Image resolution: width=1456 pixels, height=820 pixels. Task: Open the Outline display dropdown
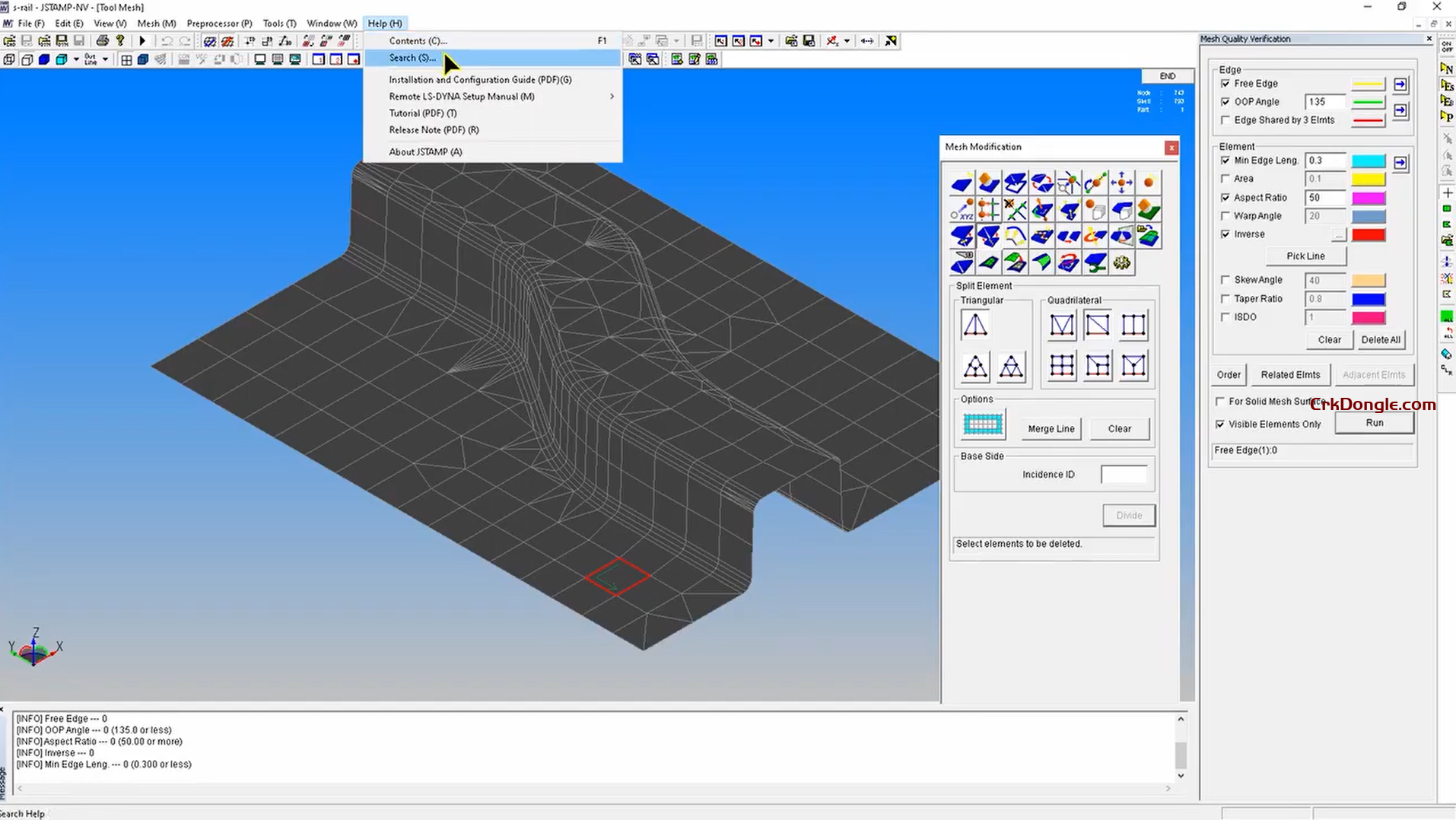click(x=104, y=60)
